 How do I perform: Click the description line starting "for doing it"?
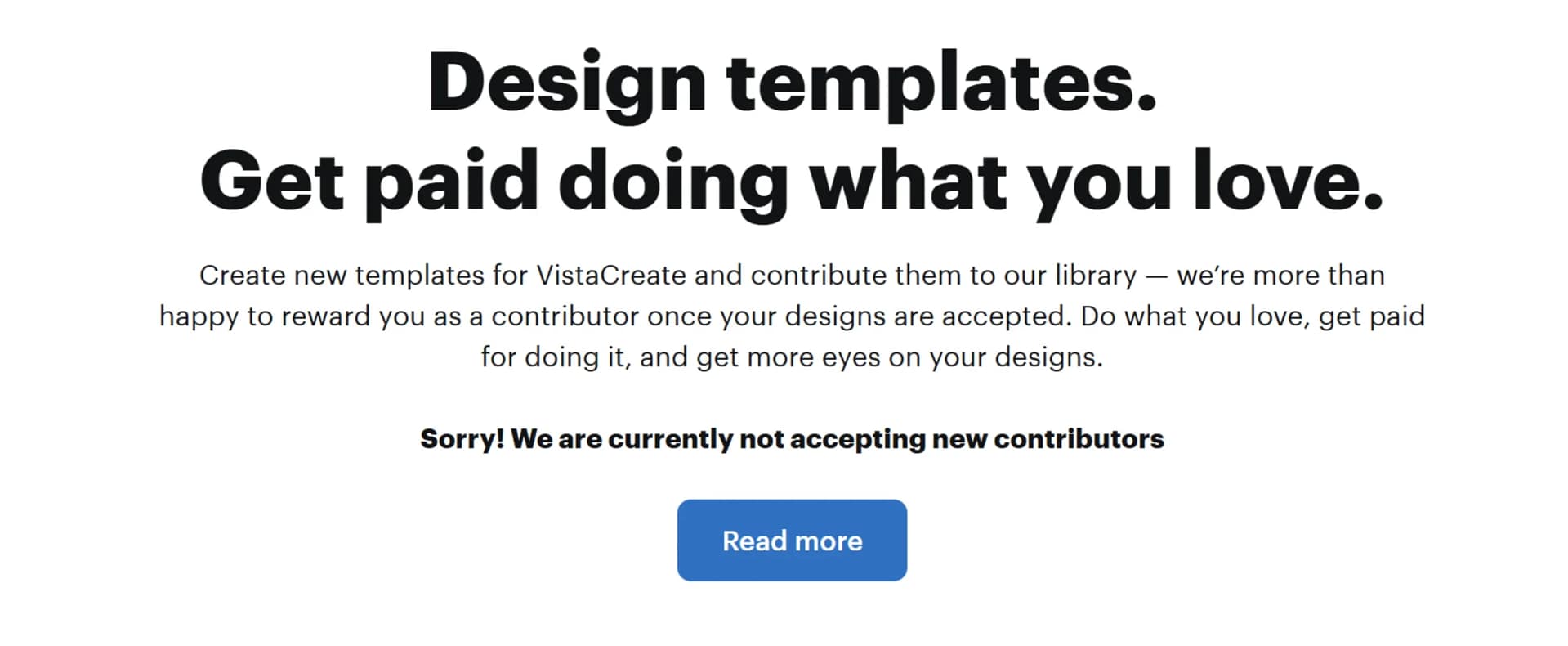point(791,357)
